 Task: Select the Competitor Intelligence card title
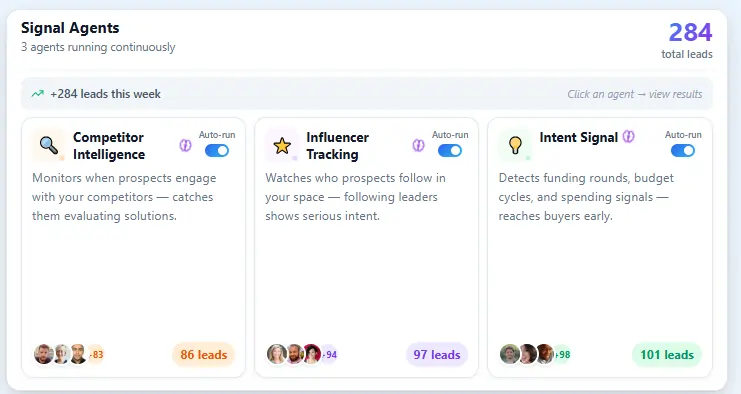point(109,146)
